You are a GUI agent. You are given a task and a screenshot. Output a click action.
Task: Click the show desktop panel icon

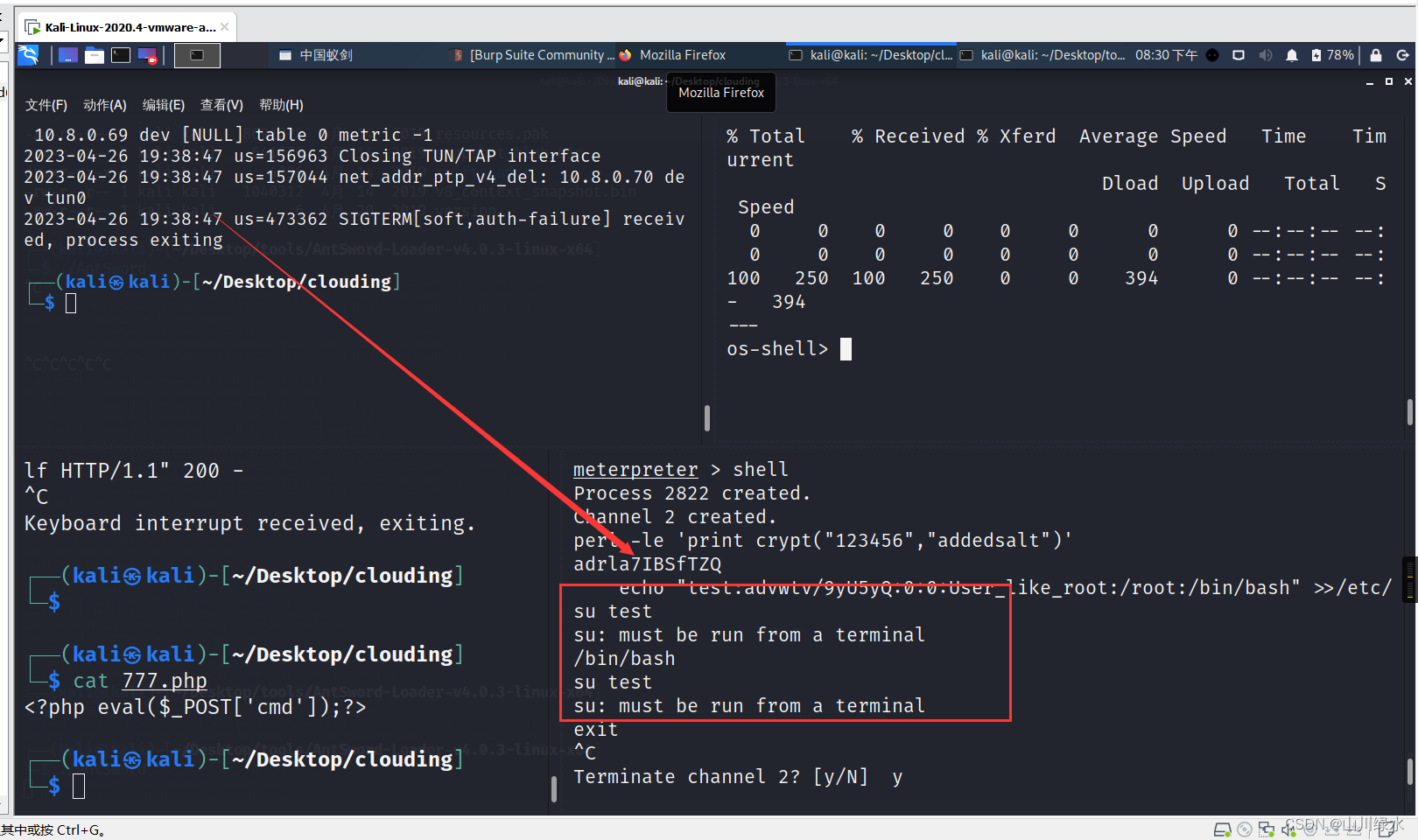(x=68, y=55)
